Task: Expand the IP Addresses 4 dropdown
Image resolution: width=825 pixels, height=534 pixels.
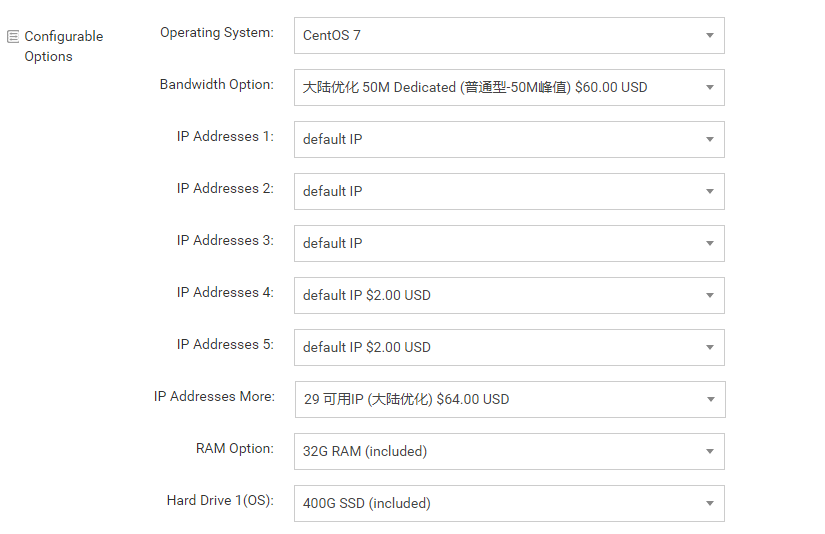Action: coord(508,295)
